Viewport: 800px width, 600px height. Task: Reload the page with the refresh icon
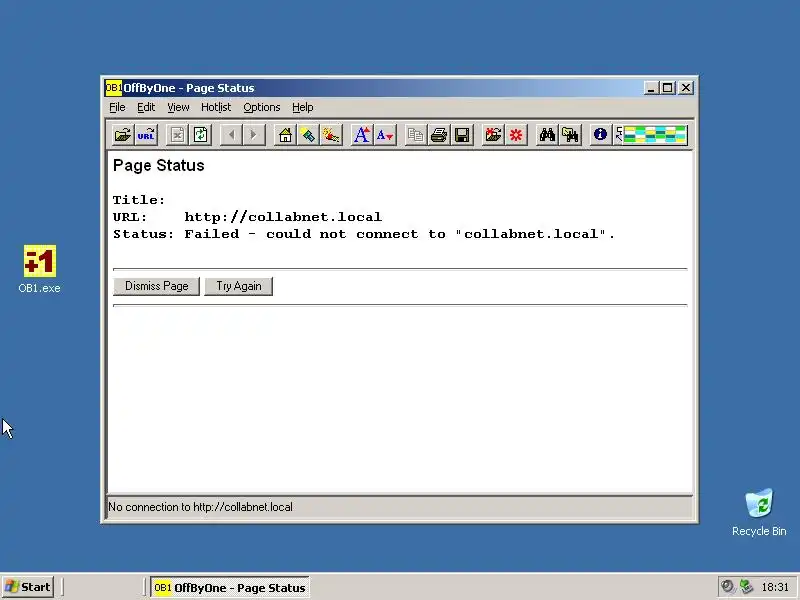200,135
